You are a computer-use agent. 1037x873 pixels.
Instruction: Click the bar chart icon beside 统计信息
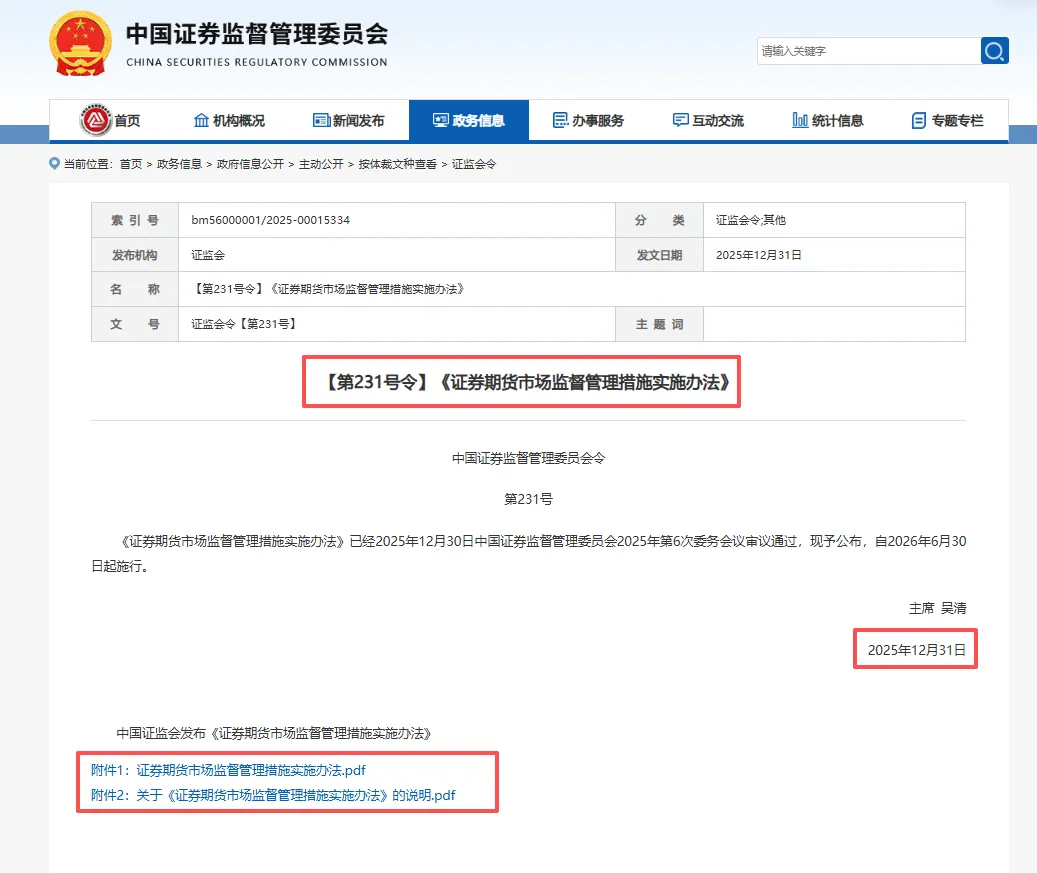800,120
